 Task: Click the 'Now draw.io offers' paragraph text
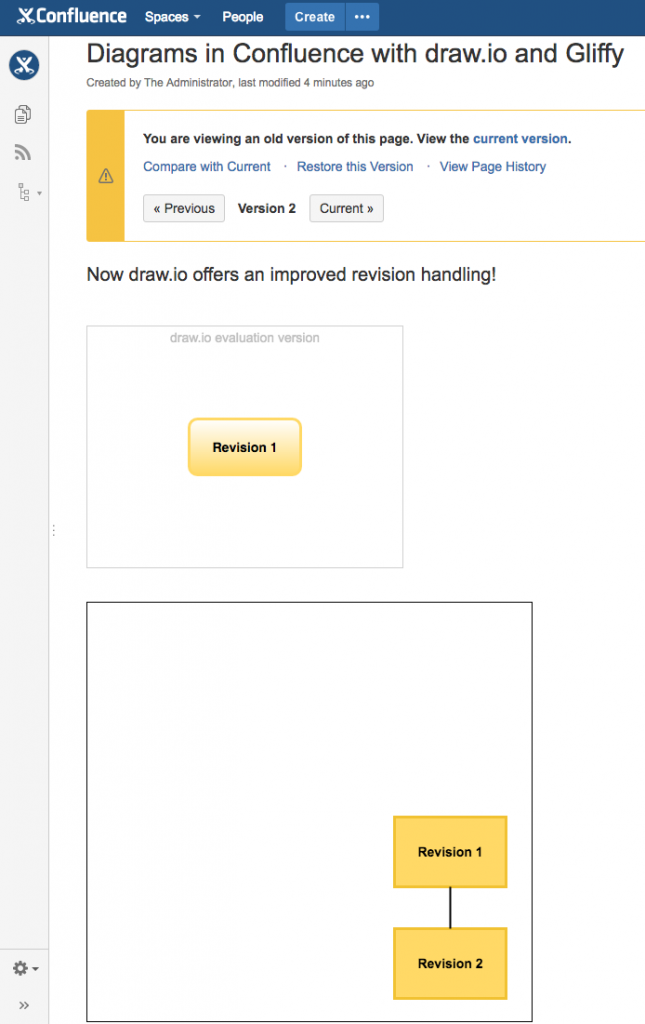click(291, 274)
